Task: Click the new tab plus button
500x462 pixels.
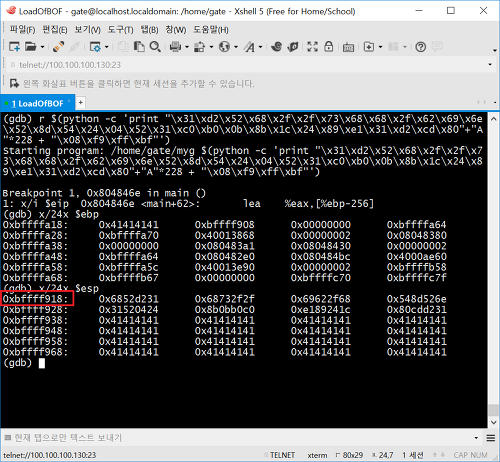Action: (x=80, y=103)
